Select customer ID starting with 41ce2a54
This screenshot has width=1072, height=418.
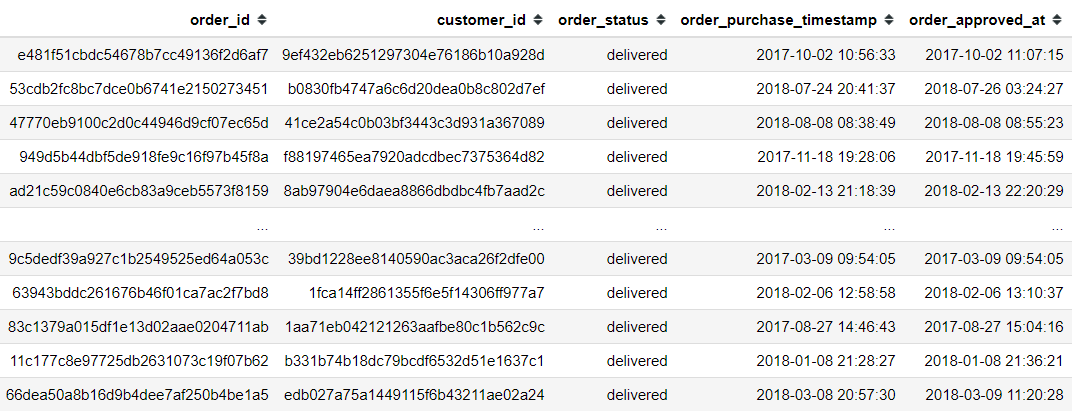pos(414,123)
